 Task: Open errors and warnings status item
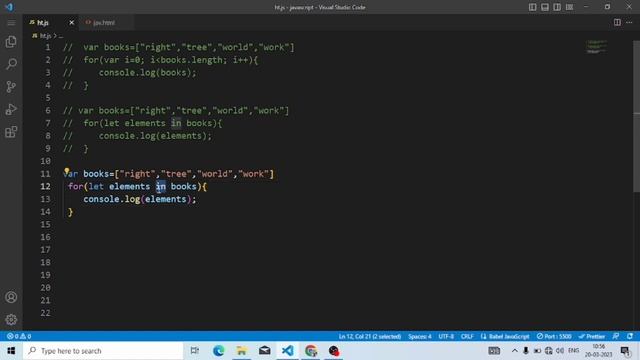coord(19,336)
